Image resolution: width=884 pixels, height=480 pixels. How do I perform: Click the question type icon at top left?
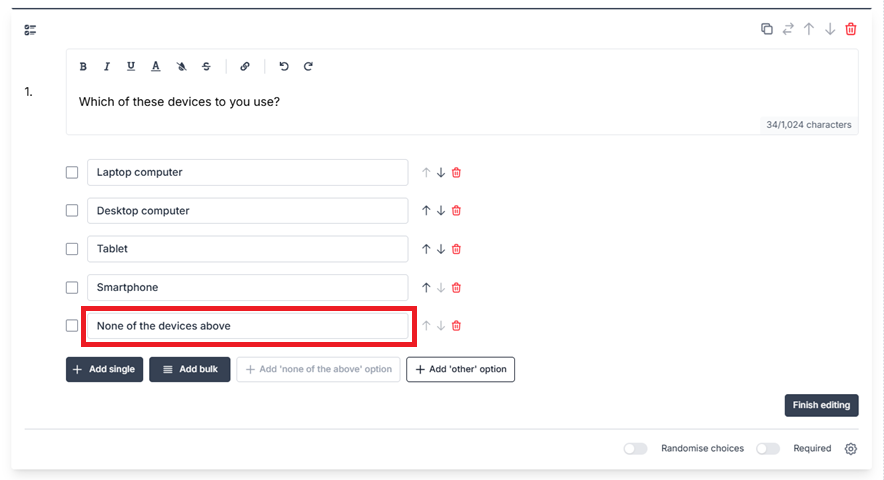tap(30, 30)
